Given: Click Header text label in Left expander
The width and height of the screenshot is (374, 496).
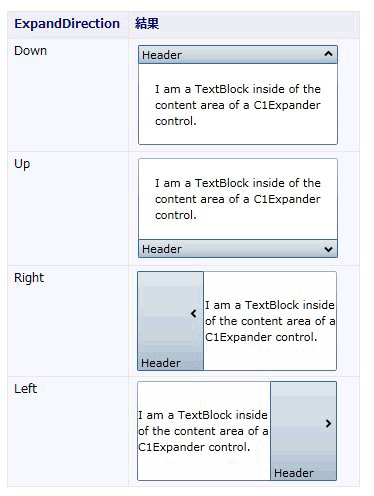Looking at the screenshot, I should point(294,473).
